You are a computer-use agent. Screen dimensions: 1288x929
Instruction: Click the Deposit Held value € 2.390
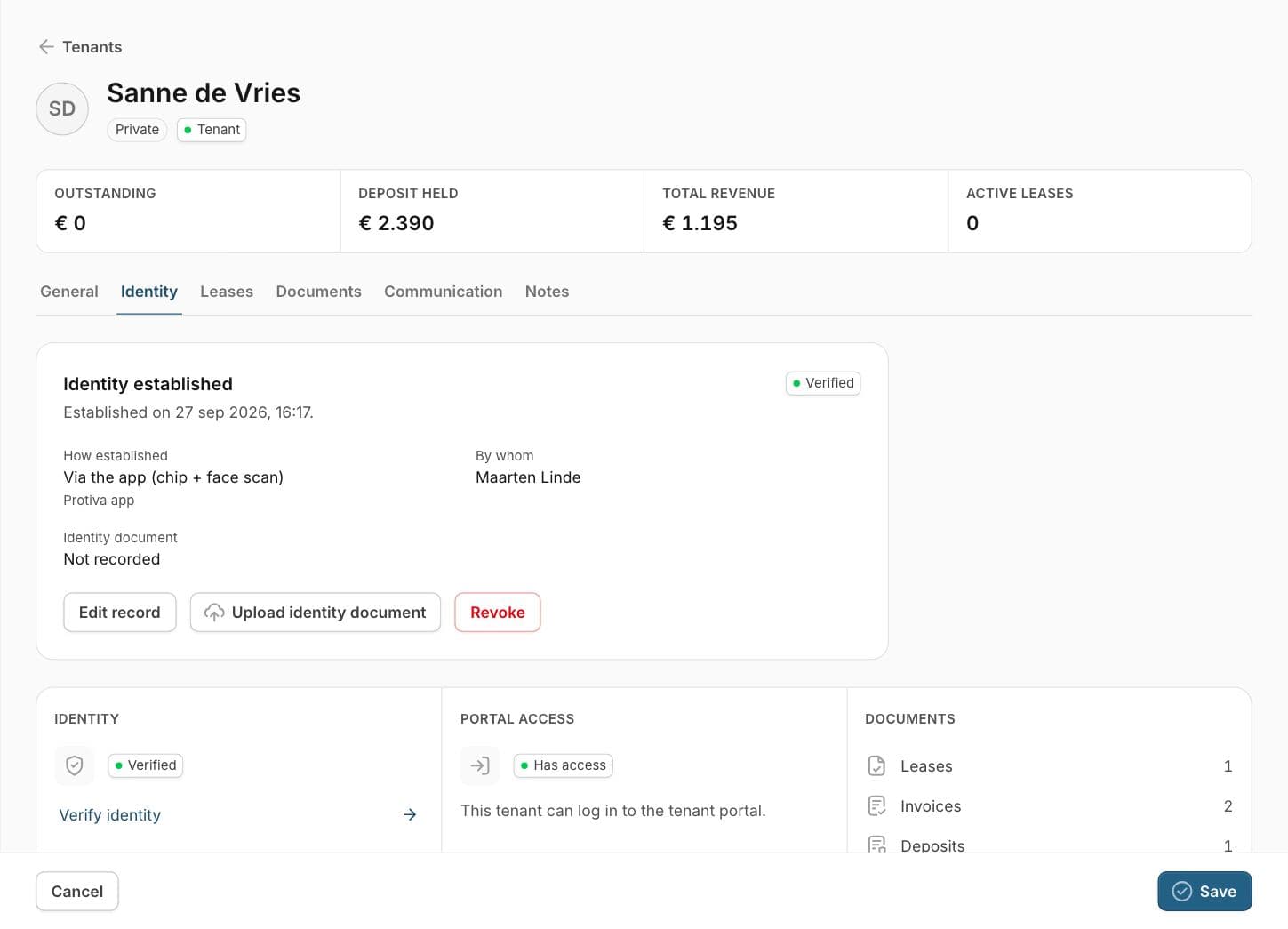(396, 223)
